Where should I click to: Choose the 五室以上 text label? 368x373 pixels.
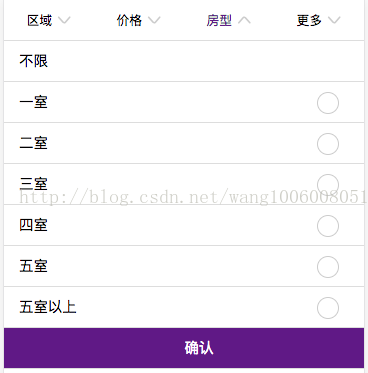click(x=48, y=307)
